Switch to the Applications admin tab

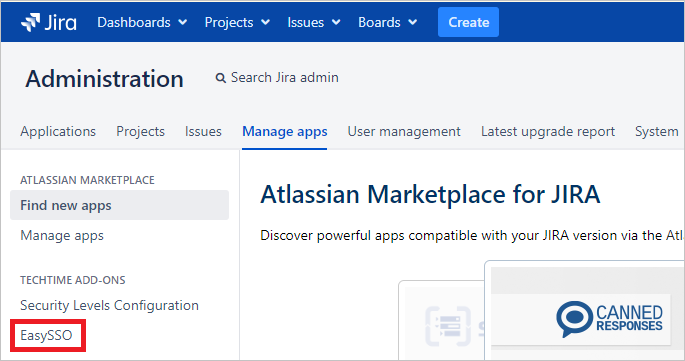(x=58, y=132)
